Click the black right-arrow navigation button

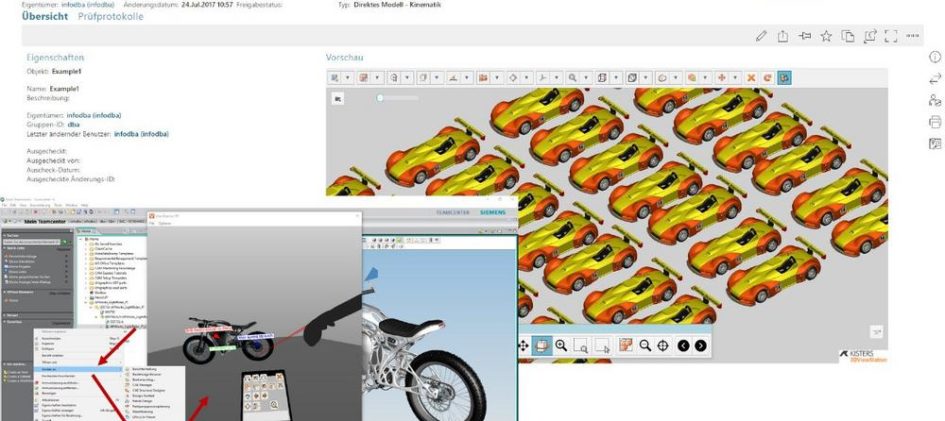click(700, 345)
